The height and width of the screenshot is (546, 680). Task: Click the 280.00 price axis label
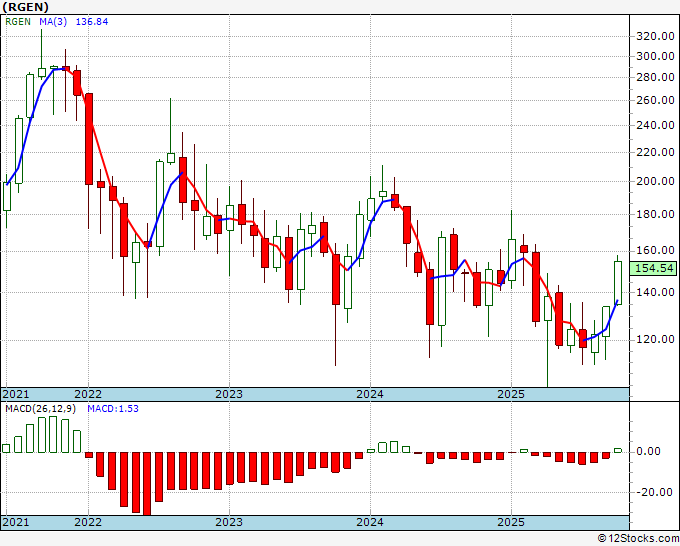[655, 78]
